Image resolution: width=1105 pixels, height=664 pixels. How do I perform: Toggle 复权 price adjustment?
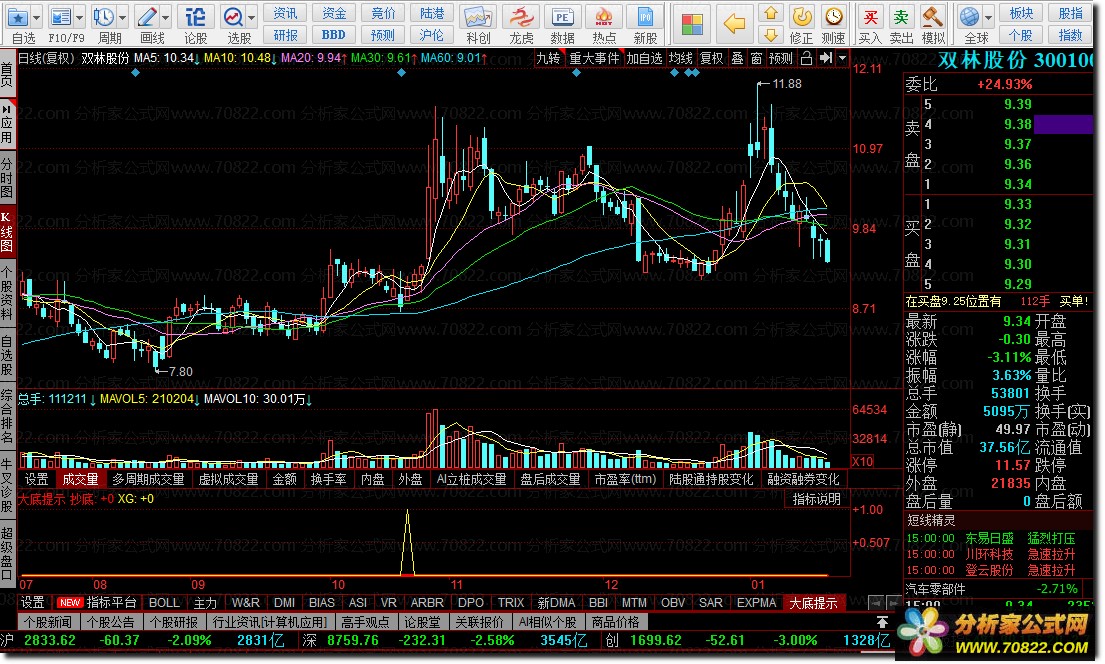coord(712,58)
